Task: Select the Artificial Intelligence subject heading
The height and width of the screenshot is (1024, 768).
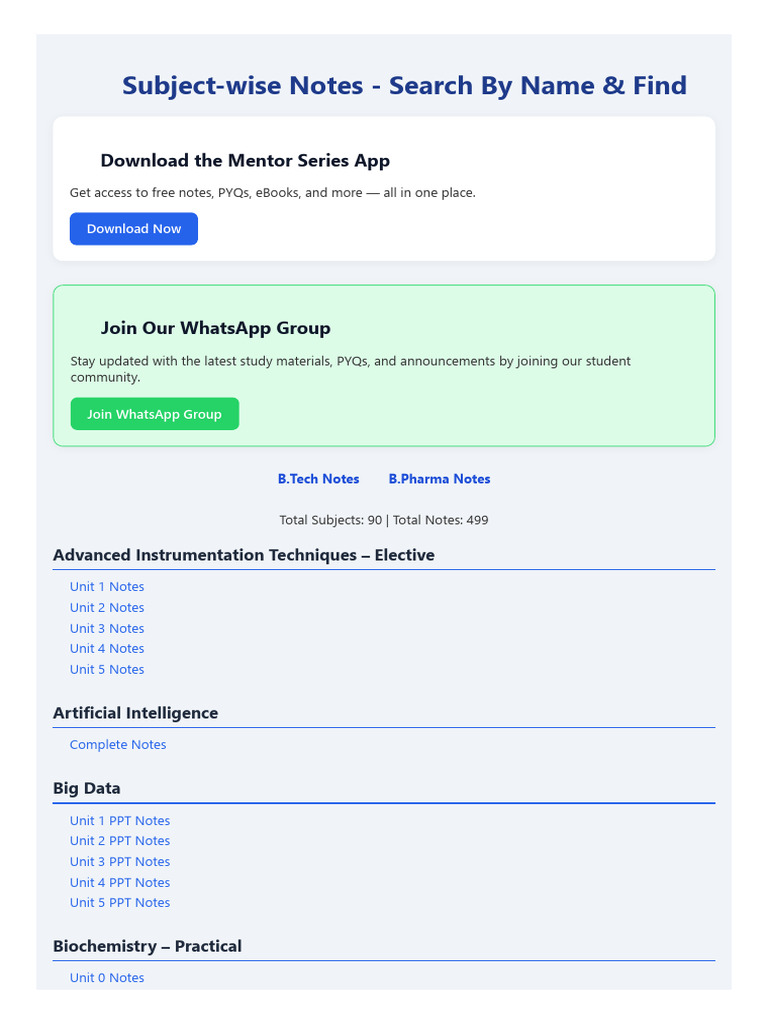Action: 135,713
